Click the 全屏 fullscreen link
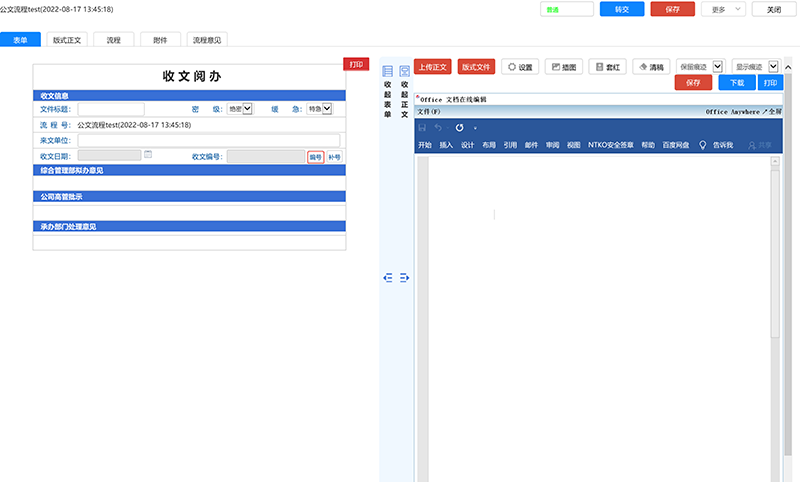This screenshot has height=482, width=800. [772, 112]
